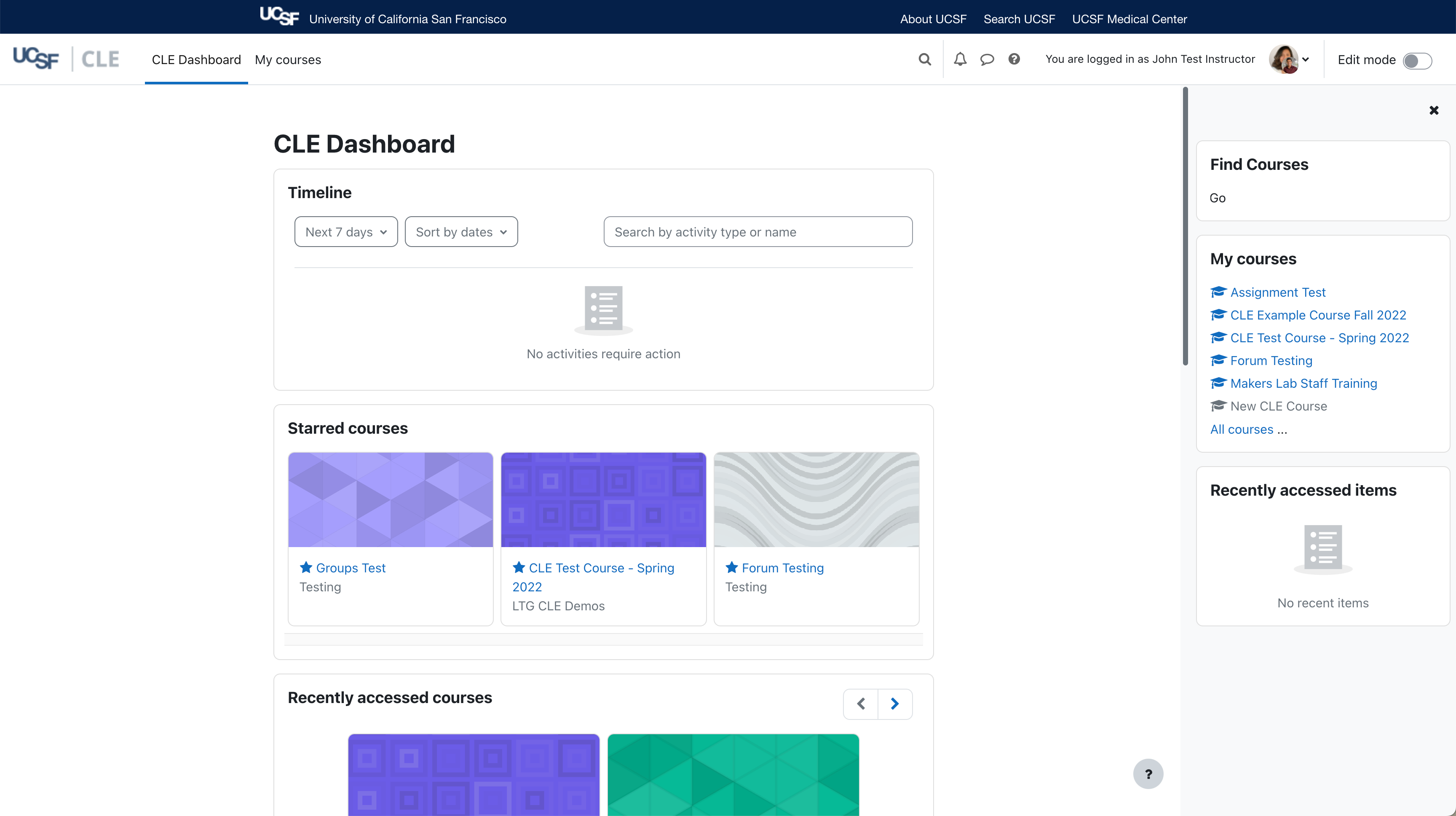
Task: Open Makers Lab Staff Training course
Action: [1303, 384]
